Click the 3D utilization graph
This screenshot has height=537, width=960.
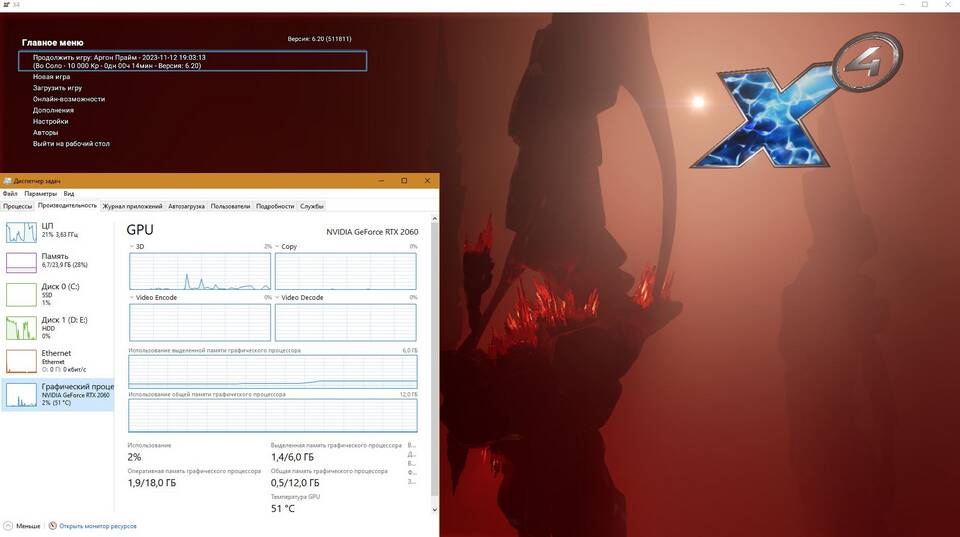(x=200, y=271)
